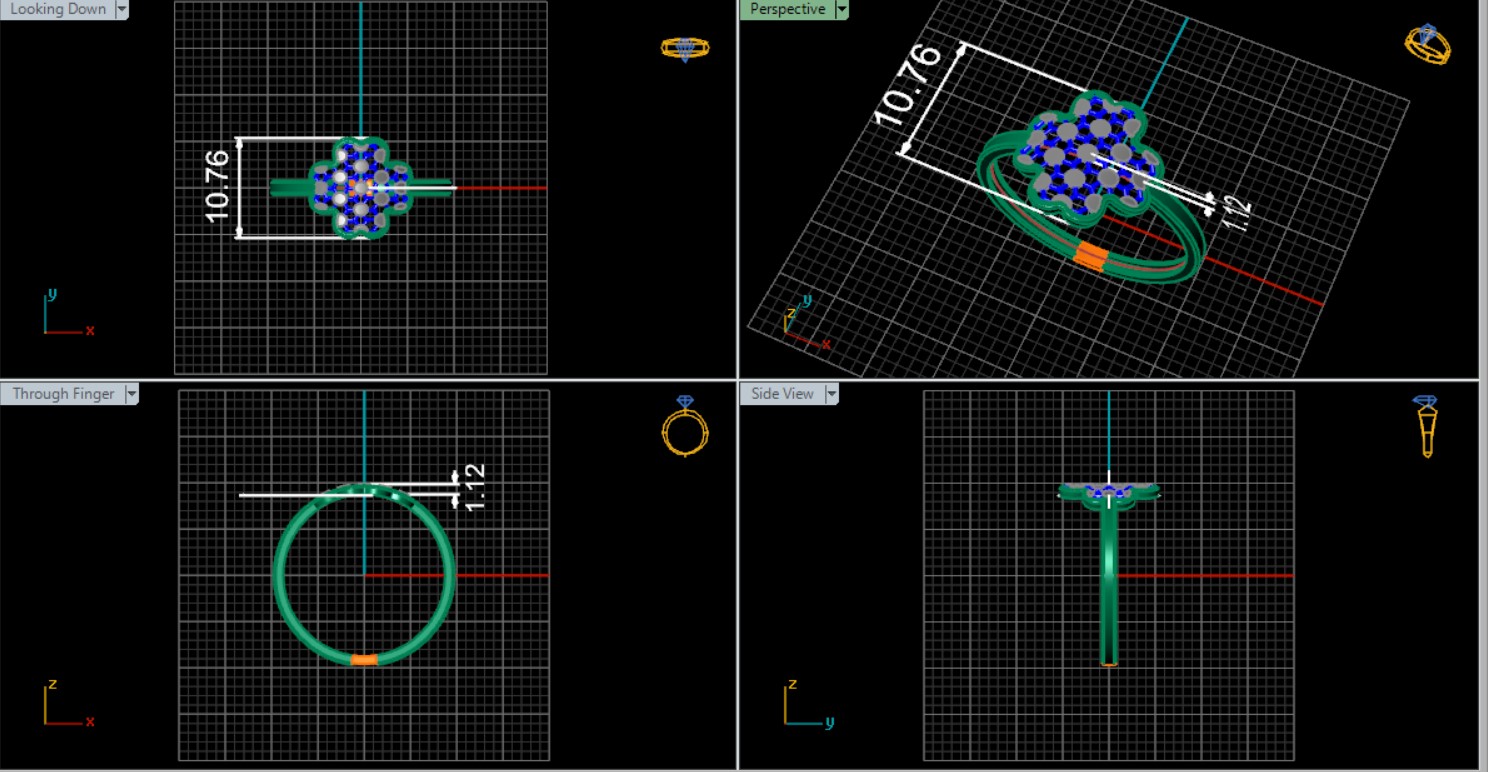
Task: Expand the Perspective viewport dropdown menu
Action: coord(842,9)
